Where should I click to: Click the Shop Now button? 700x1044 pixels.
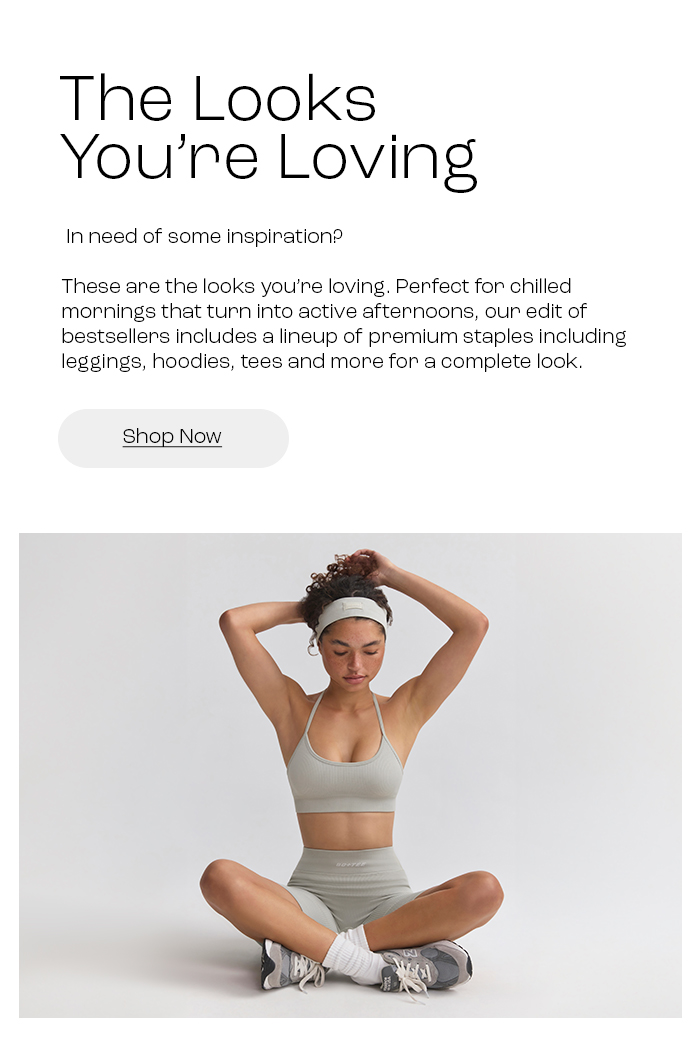(x=173, y=438)
